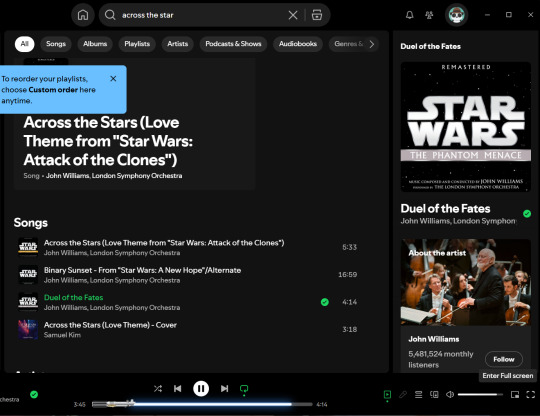Toggle saved checkmark in the bottom player bar
The image size is (540, 416).
tap(34, 395)
